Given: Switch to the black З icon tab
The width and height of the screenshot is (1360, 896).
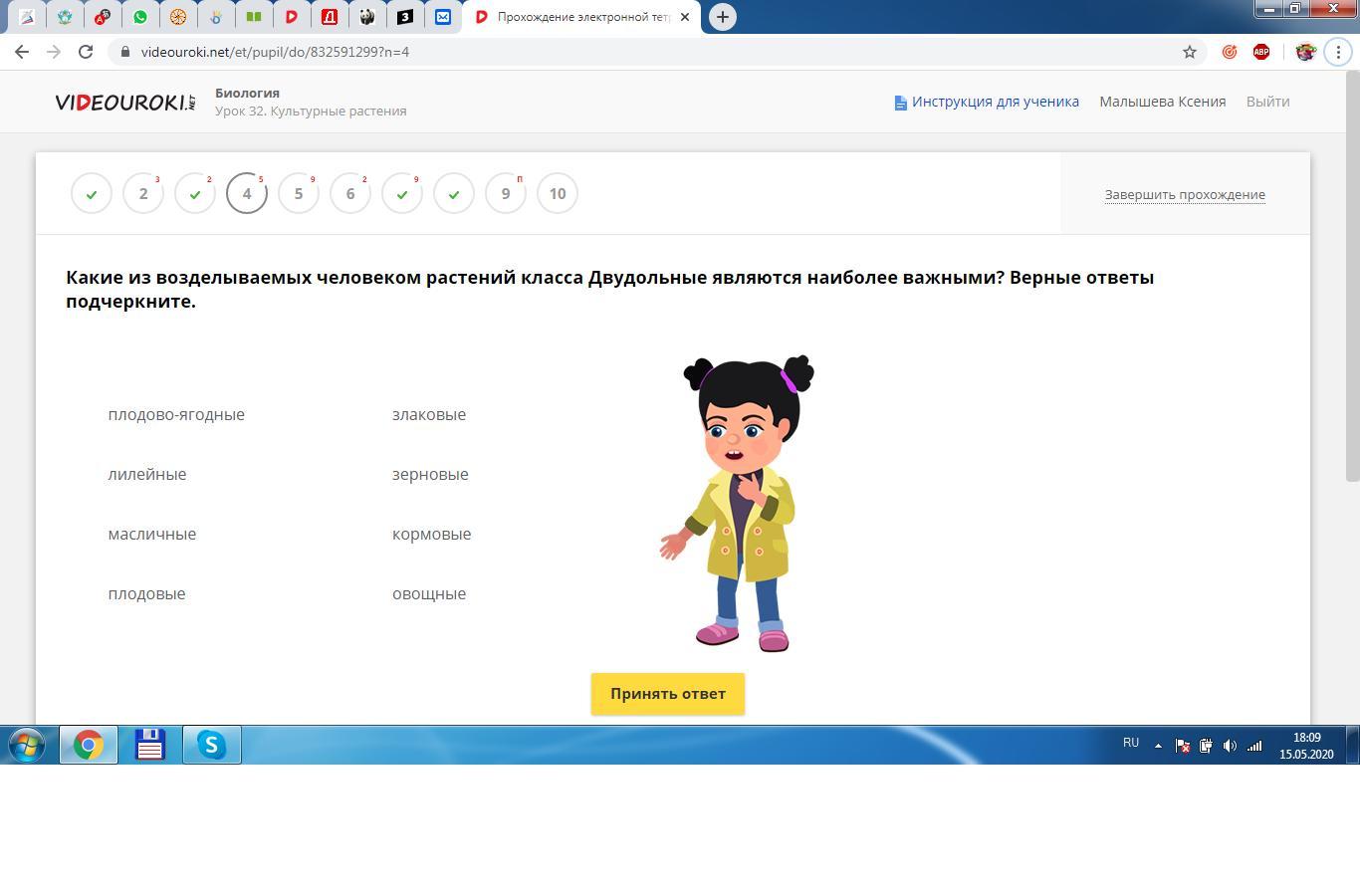Looking at the screenshot, I should click(x=405, y=17).
